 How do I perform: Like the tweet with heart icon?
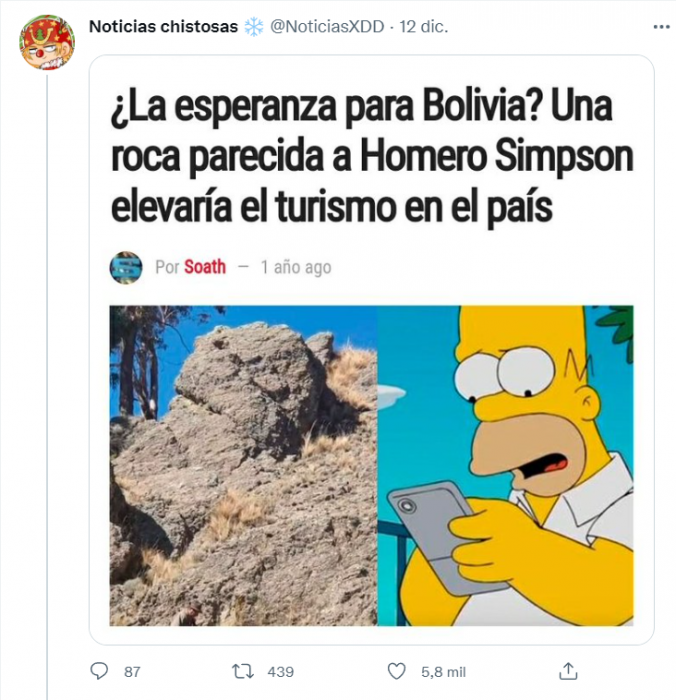coord(396,671)
